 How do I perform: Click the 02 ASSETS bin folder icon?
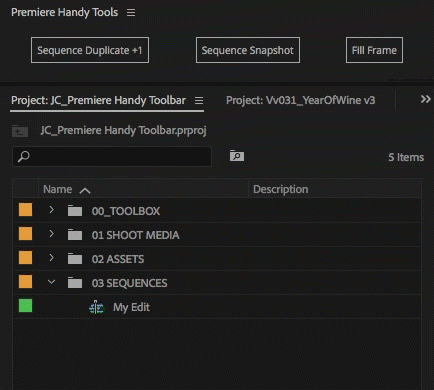click(75, 259)
